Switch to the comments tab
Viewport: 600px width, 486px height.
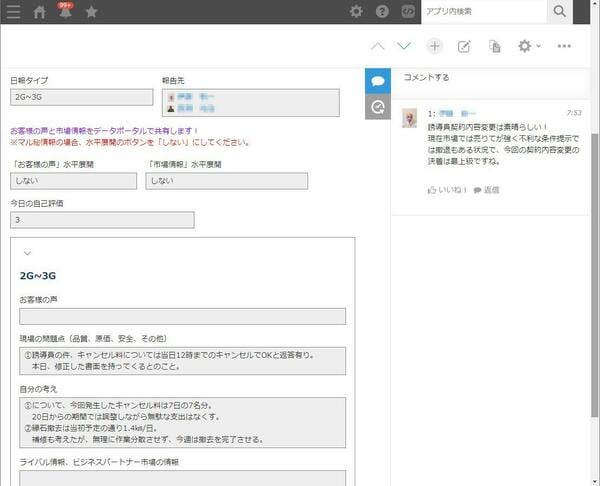(378, 80)
